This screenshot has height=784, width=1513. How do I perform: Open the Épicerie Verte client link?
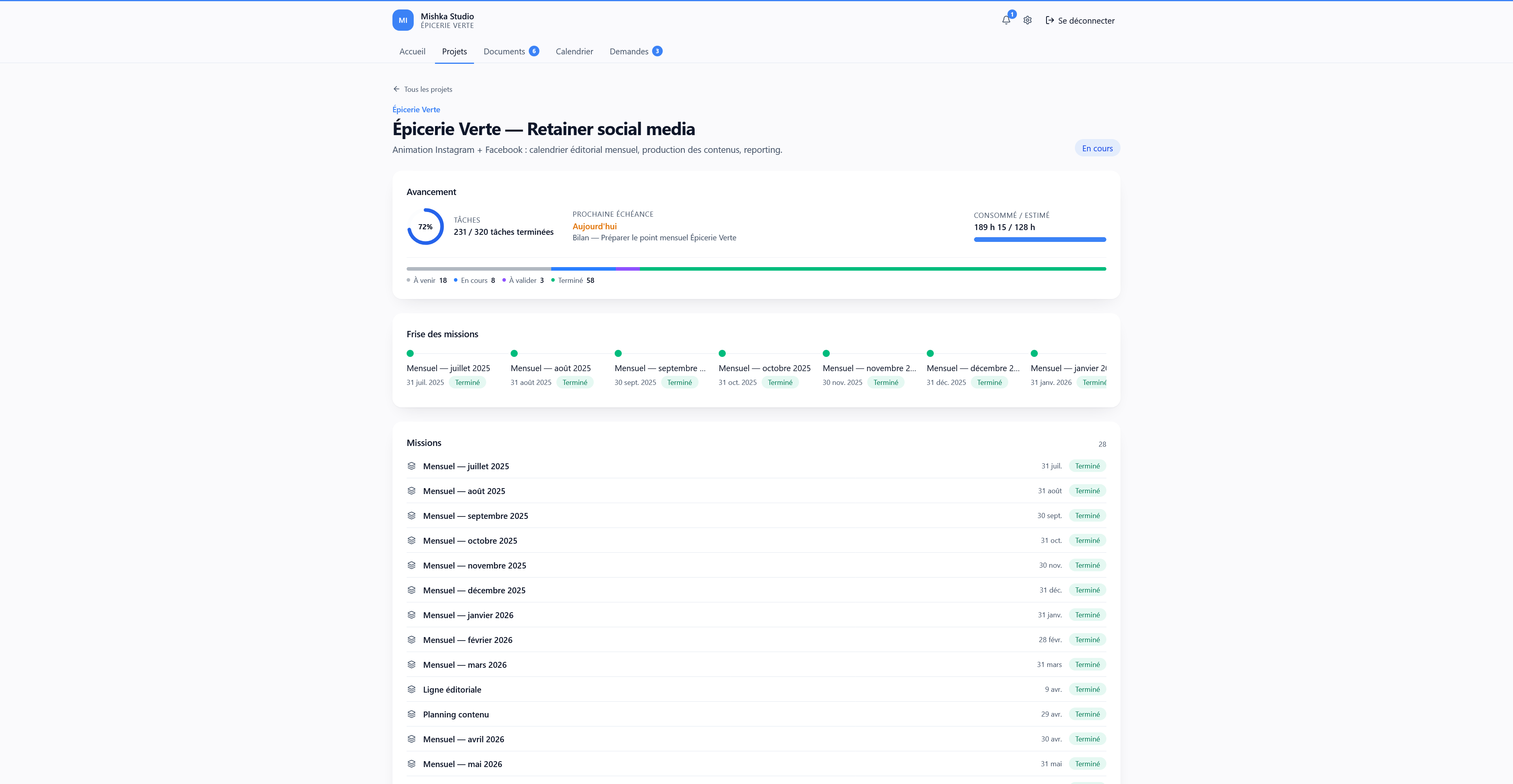[x=416, y=109]
